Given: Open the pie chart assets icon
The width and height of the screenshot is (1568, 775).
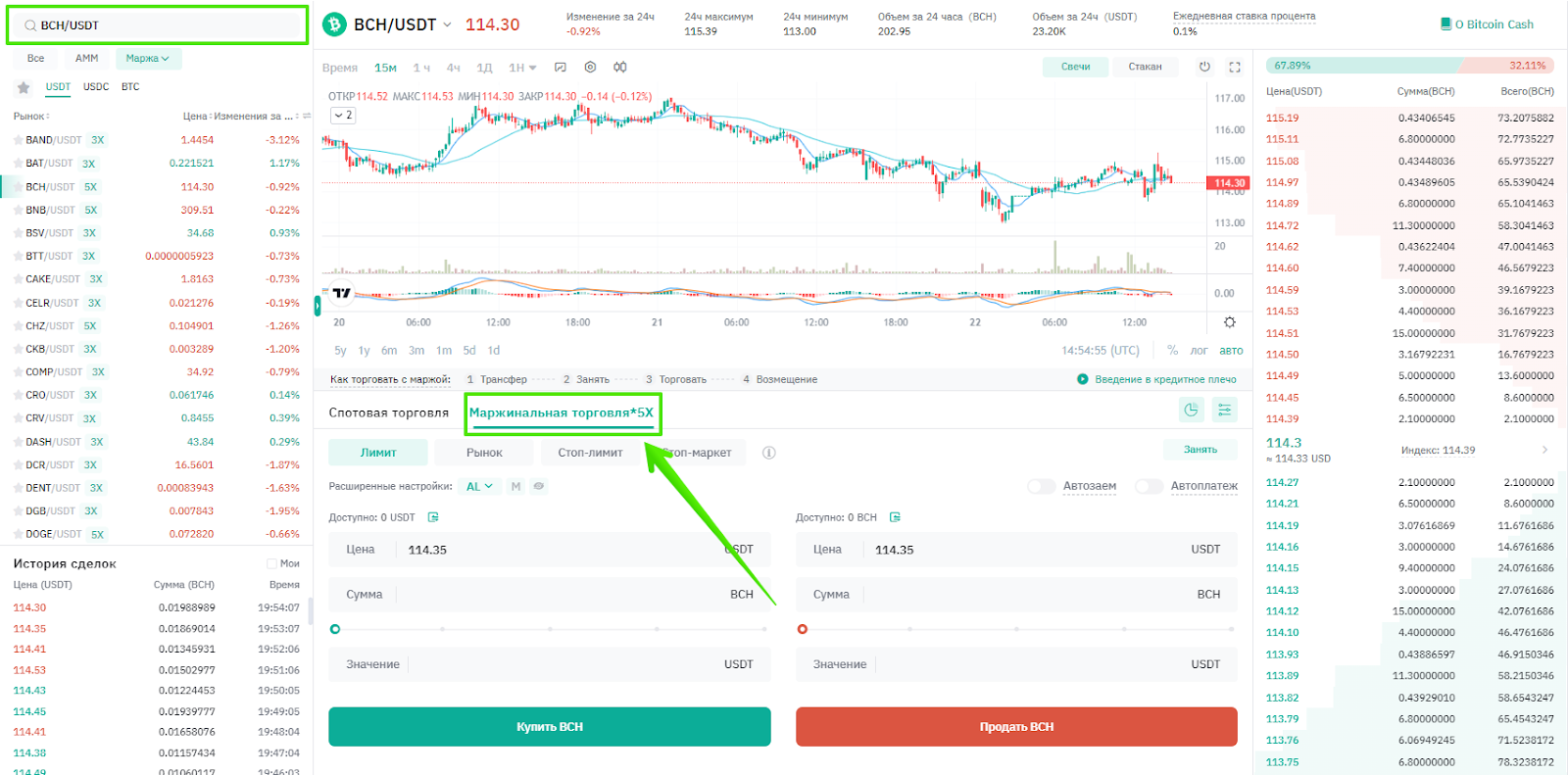Looking at the screenshot, I should tap(1192, 411).
